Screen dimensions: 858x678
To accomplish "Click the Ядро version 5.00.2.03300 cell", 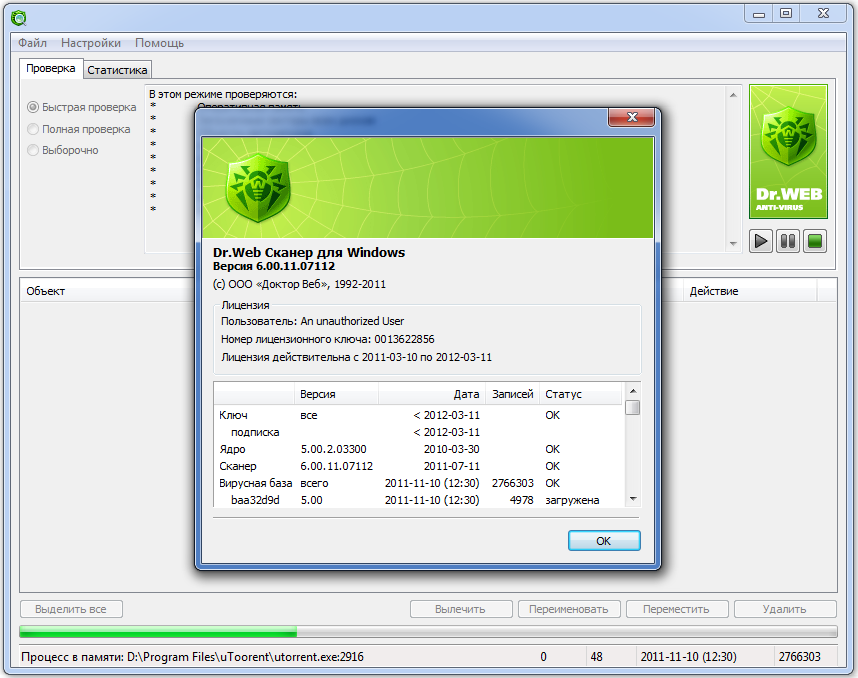I will tap(333, 449).
